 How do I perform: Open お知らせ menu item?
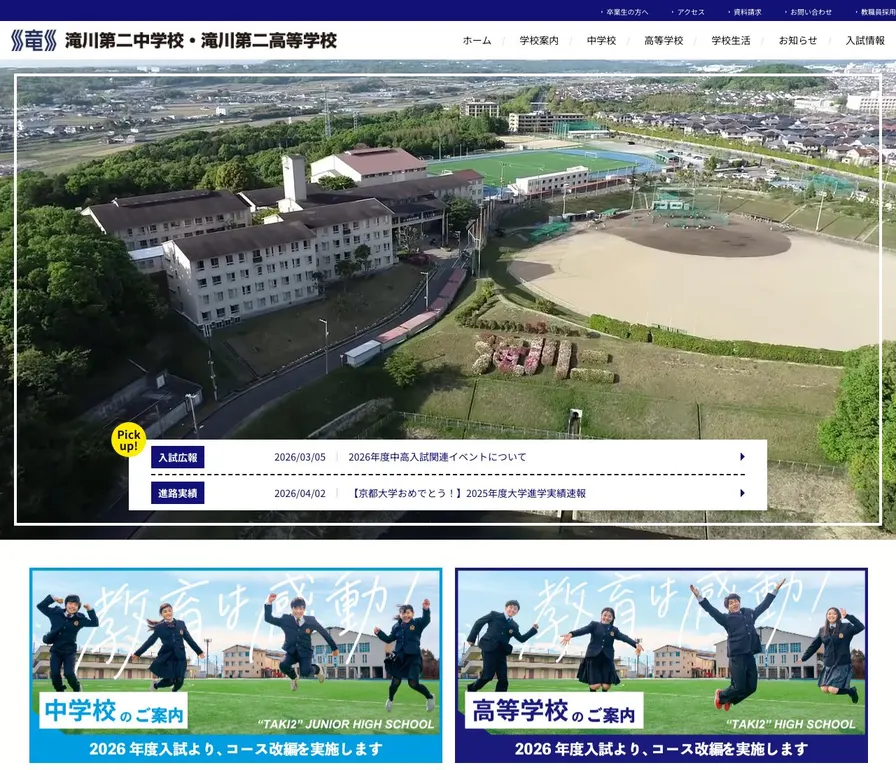point(798,41)
